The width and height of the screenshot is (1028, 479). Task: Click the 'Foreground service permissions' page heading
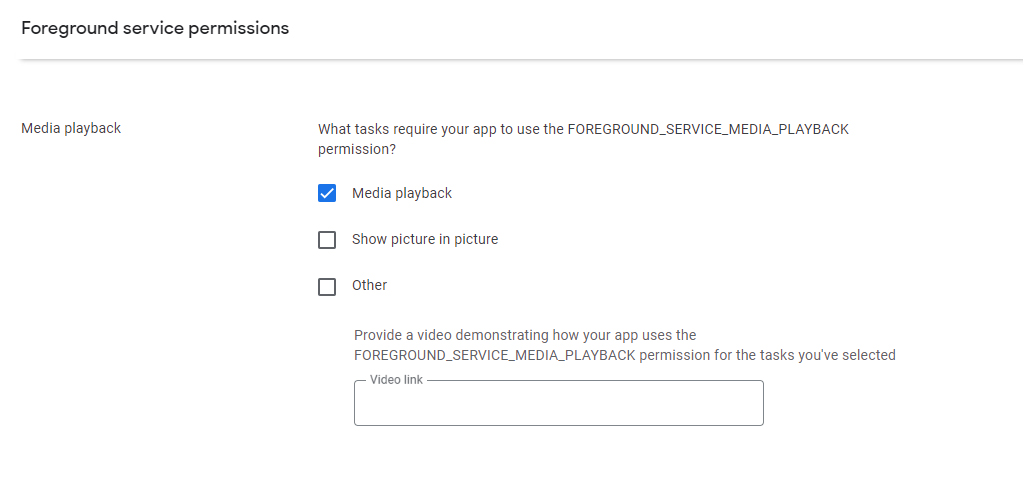(x=155, y=29)
